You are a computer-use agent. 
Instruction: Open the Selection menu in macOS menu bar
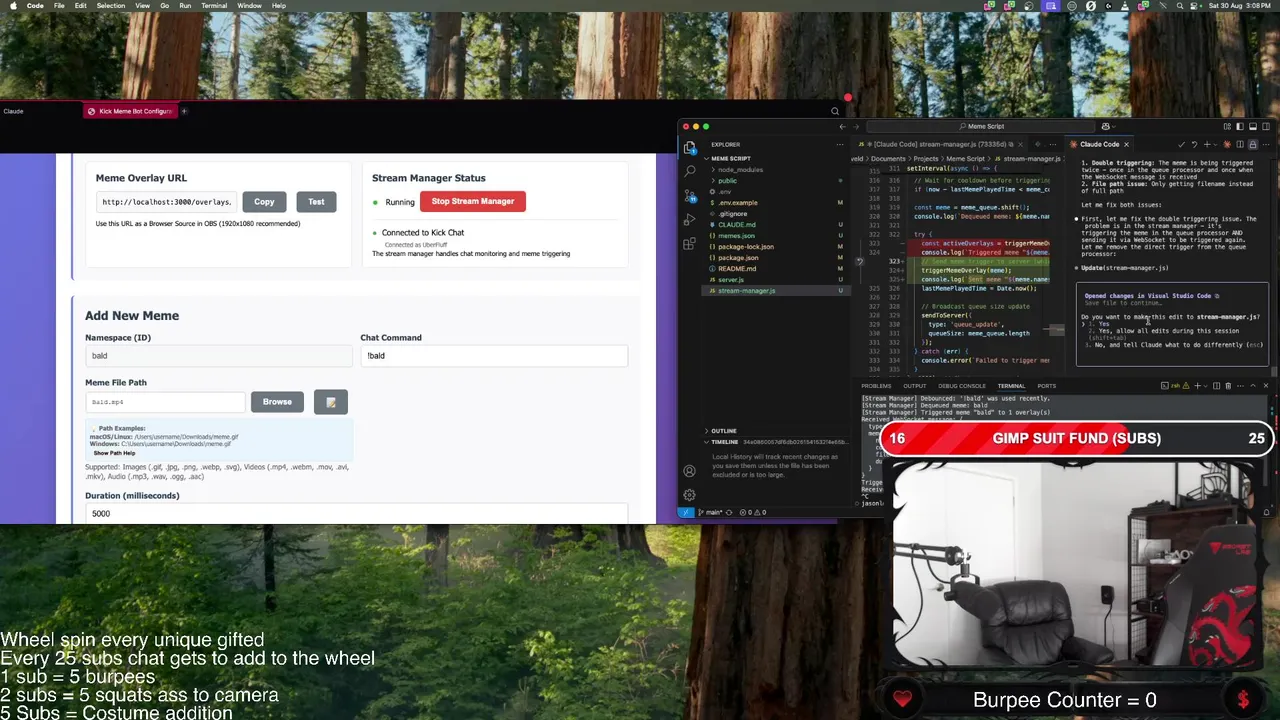[110, 6]
